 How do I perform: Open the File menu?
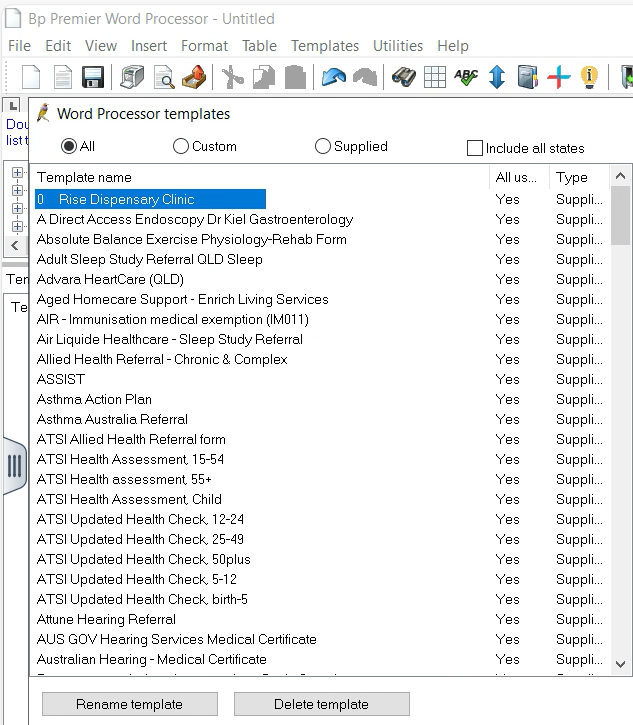[19, 46]
